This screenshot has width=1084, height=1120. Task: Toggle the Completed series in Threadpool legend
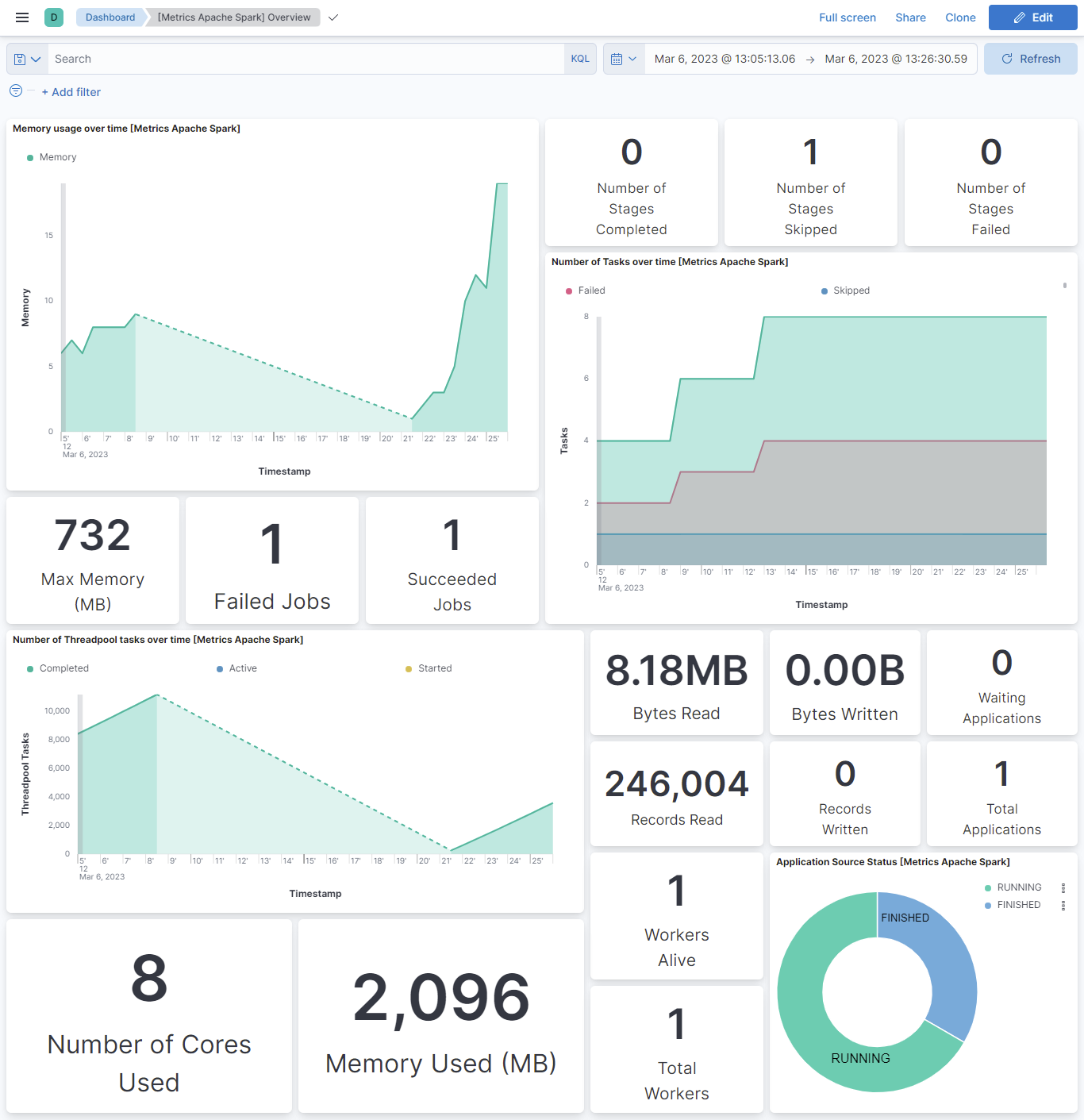click(x=63, y=668)
